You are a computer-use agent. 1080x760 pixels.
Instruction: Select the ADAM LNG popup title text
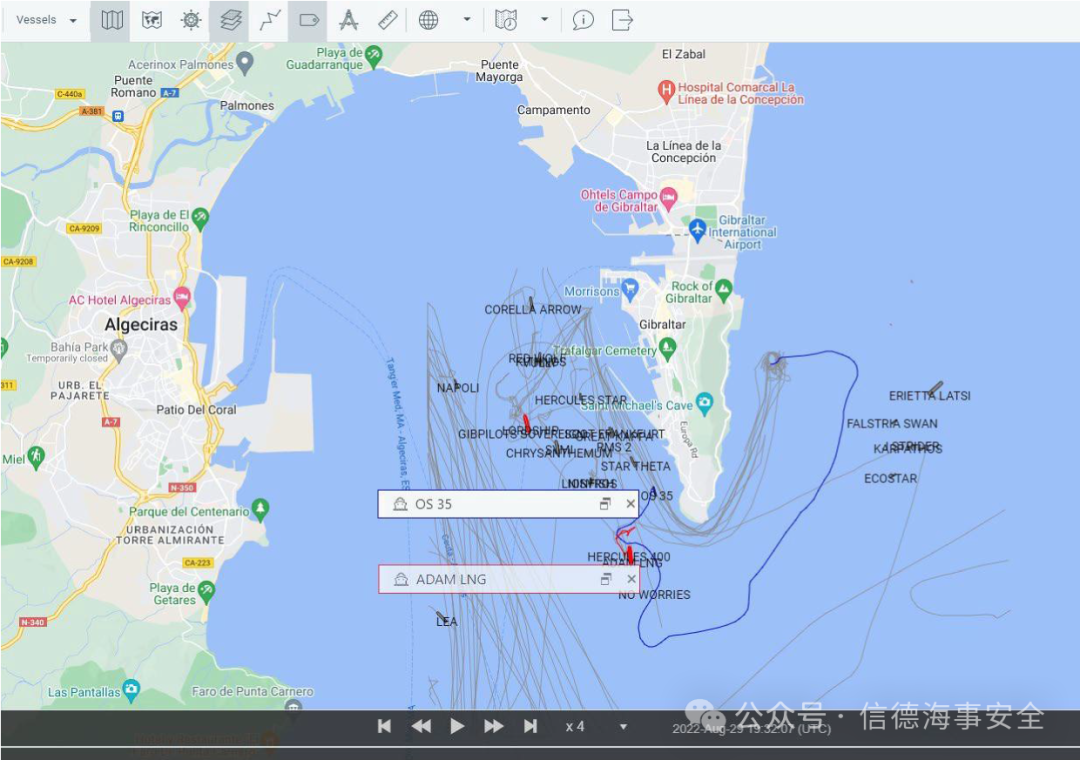pyautogui.click(x=451, y=579)
